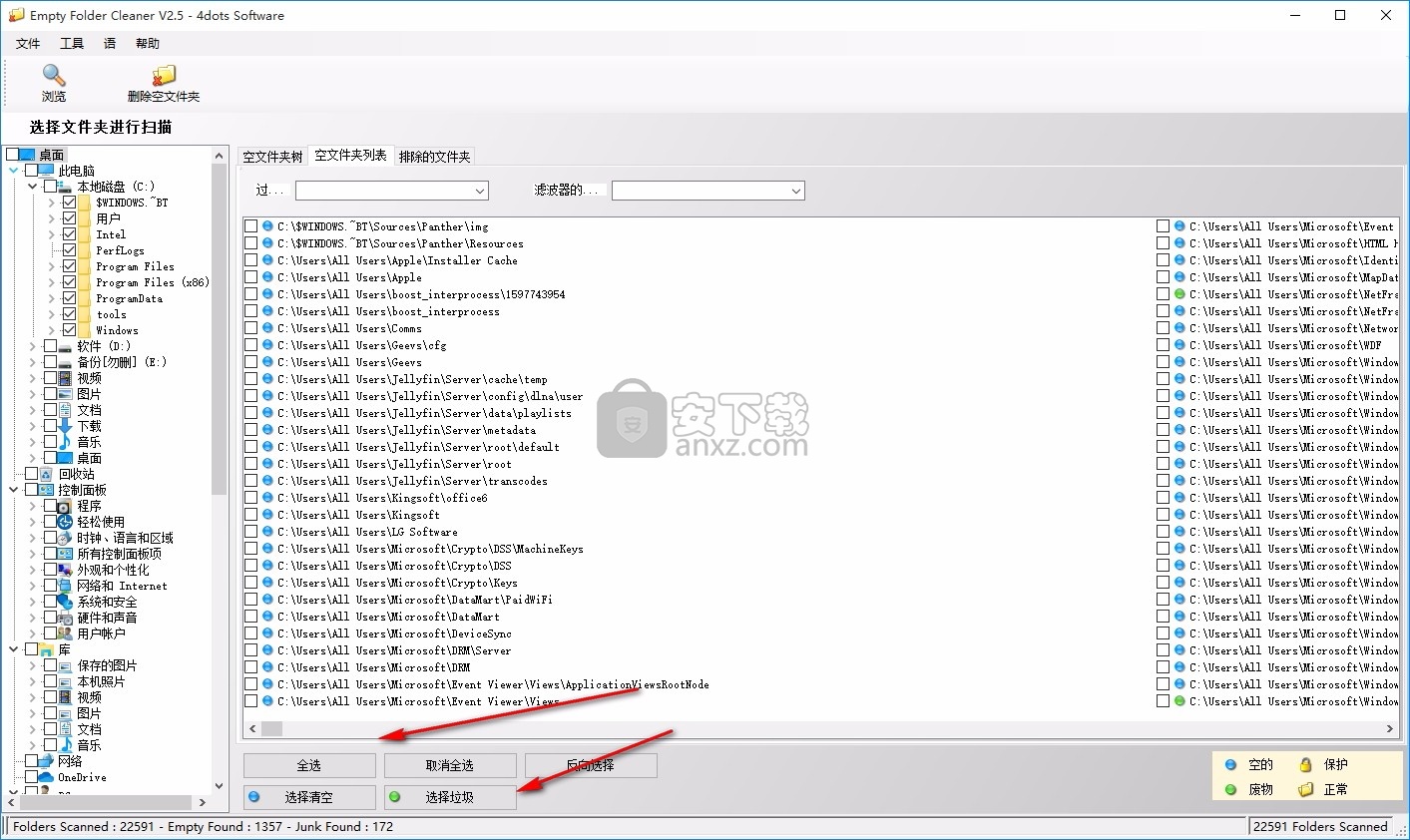Uncheck the $WINDOWS.~BT folder checkbox
This screenshot has width=1410, height=840.
69,203
